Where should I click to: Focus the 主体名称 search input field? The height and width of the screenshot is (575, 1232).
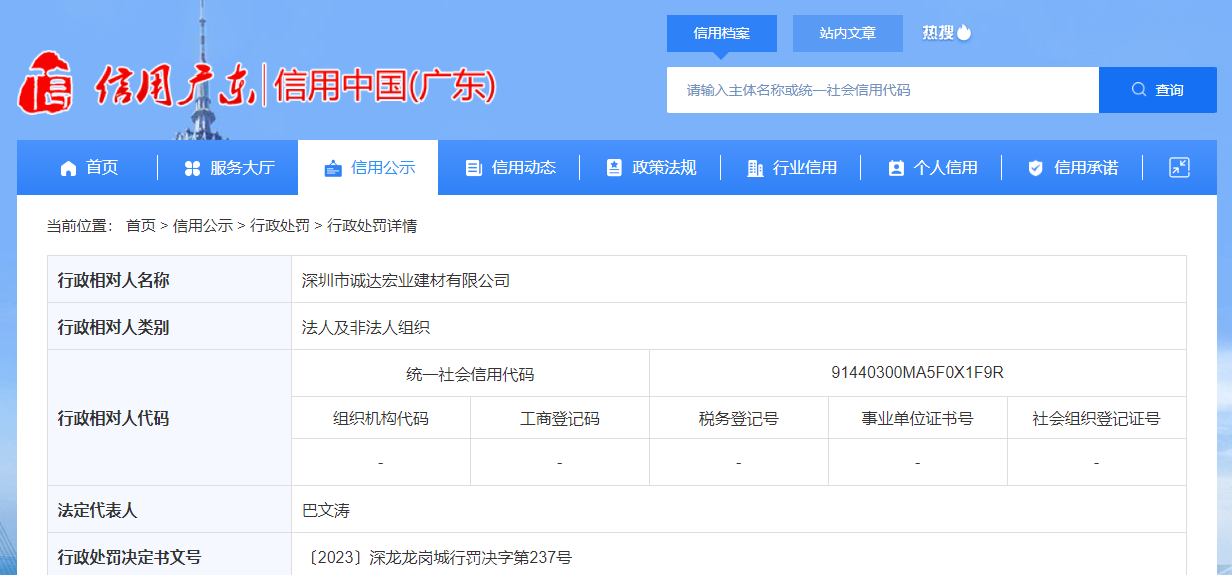pos(883,90)
